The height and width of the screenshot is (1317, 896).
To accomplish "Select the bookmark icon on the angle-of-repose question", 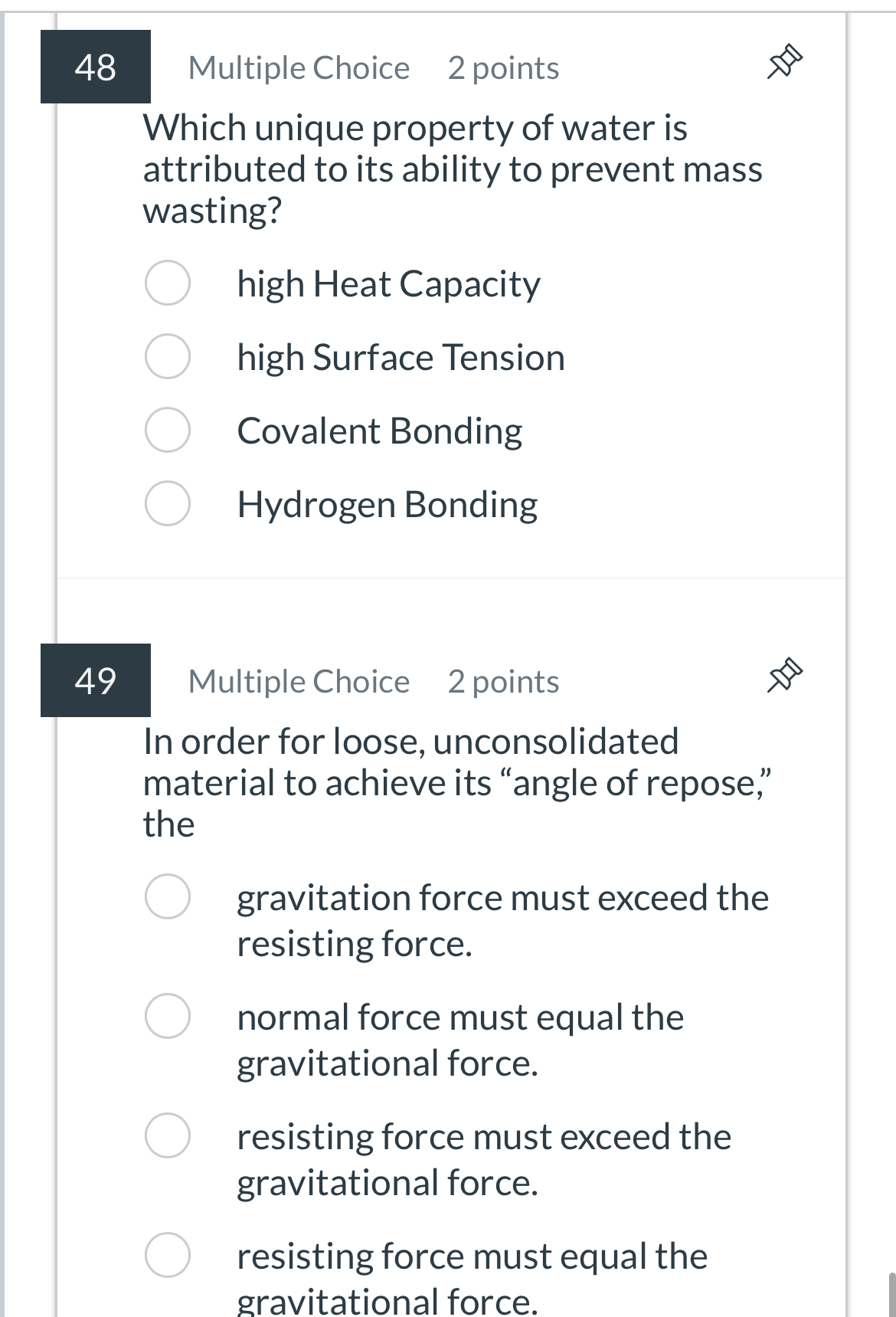I will click(x=783, y=673).
